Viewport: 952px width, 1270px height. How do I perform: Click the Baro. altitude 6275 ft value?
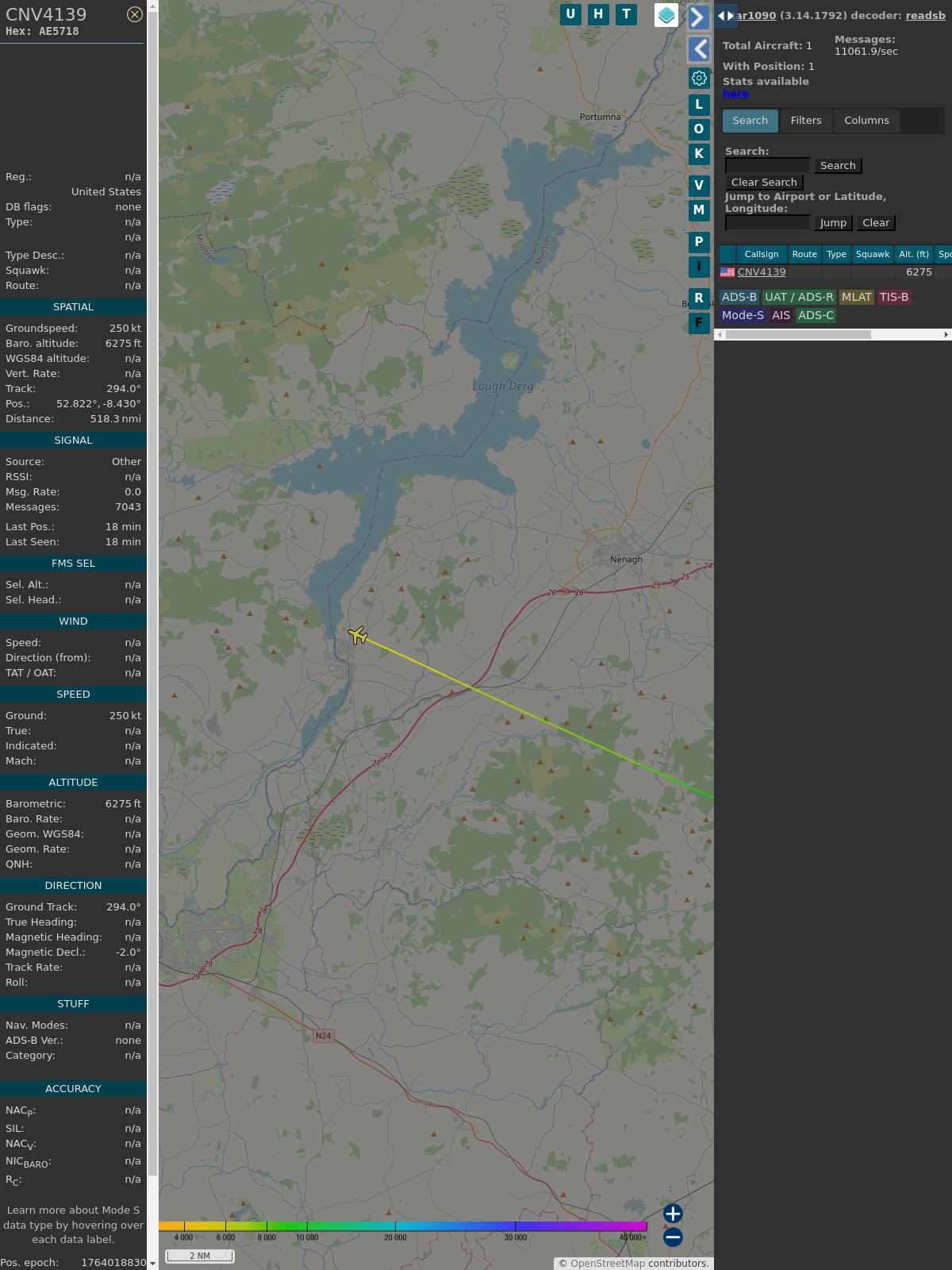tap(123, 343)
